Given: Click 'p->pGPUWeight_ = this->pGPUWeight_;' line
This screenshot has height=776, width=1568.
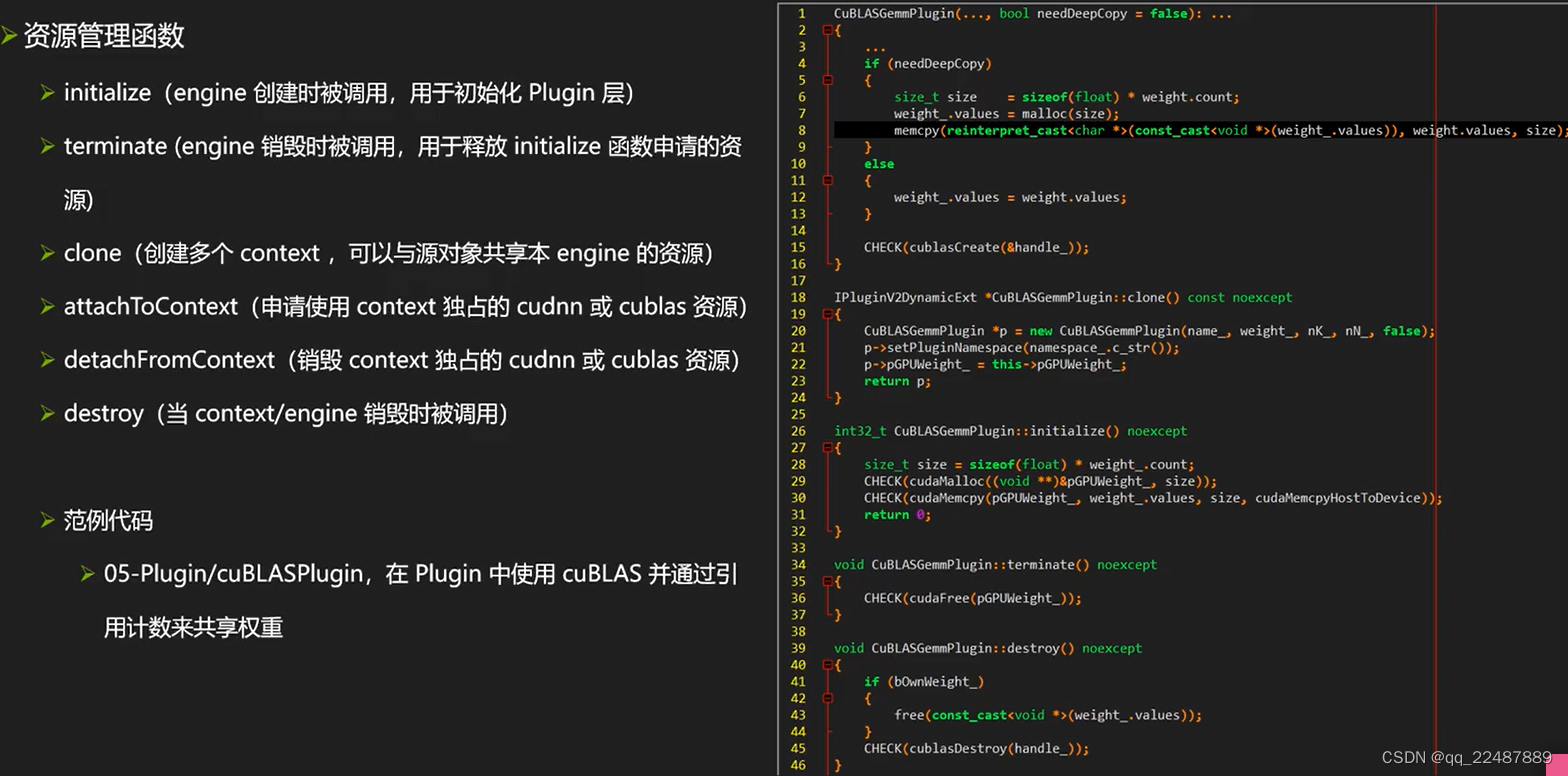Looking at the screenshot, I should tap(996, 364).
